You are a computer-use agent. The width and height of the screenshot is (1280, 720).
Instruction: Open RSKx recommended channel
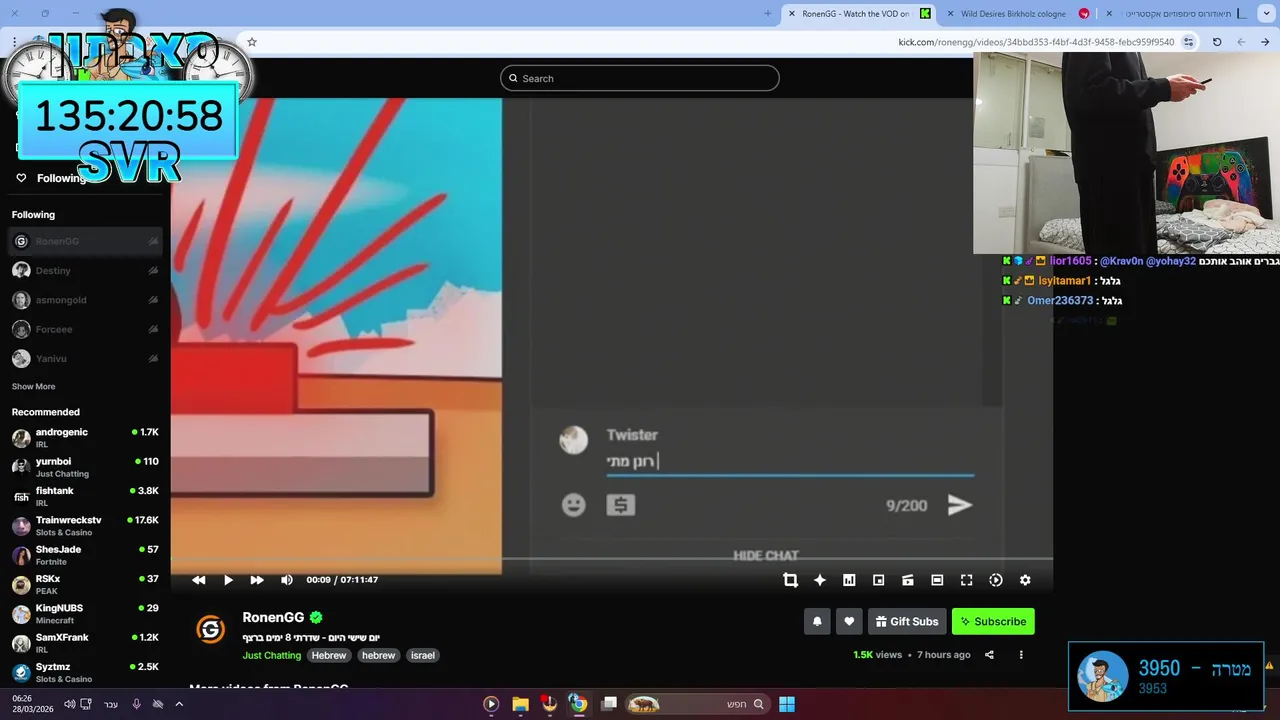85,584
